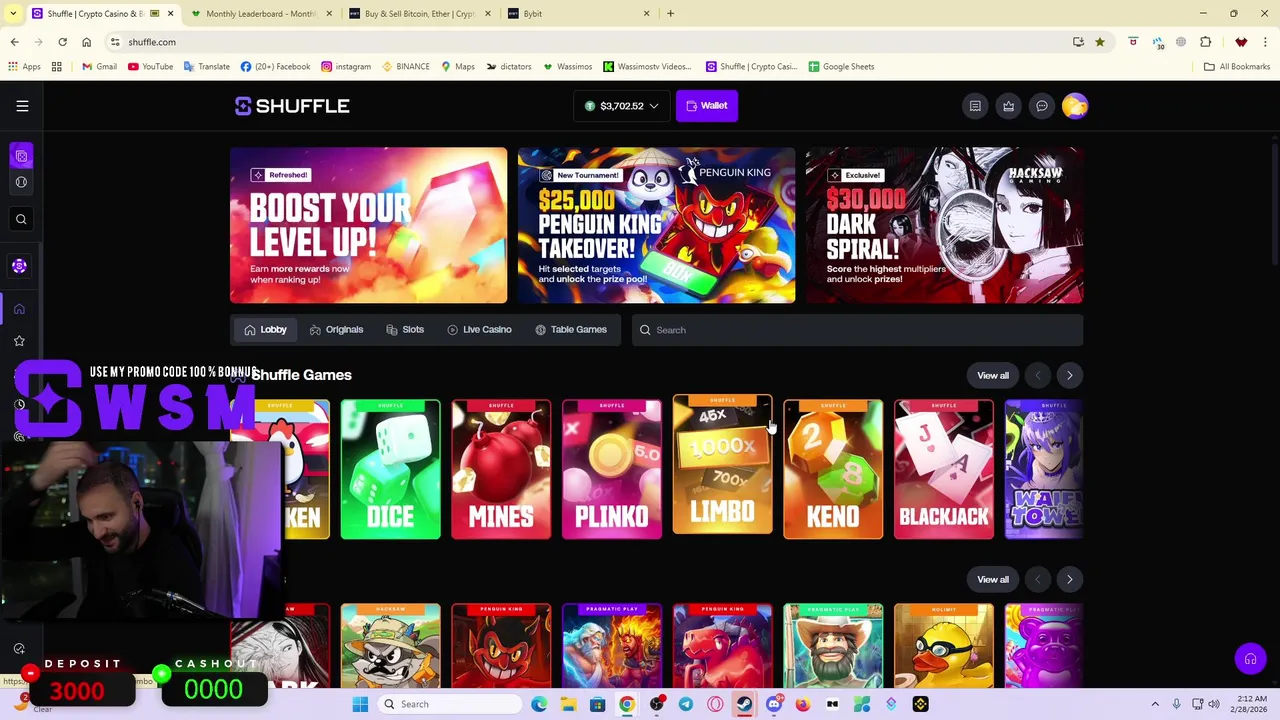This screenshot has width=1280, height=720.
Task: Reload the current page
Action: click(x=62, y=42)
